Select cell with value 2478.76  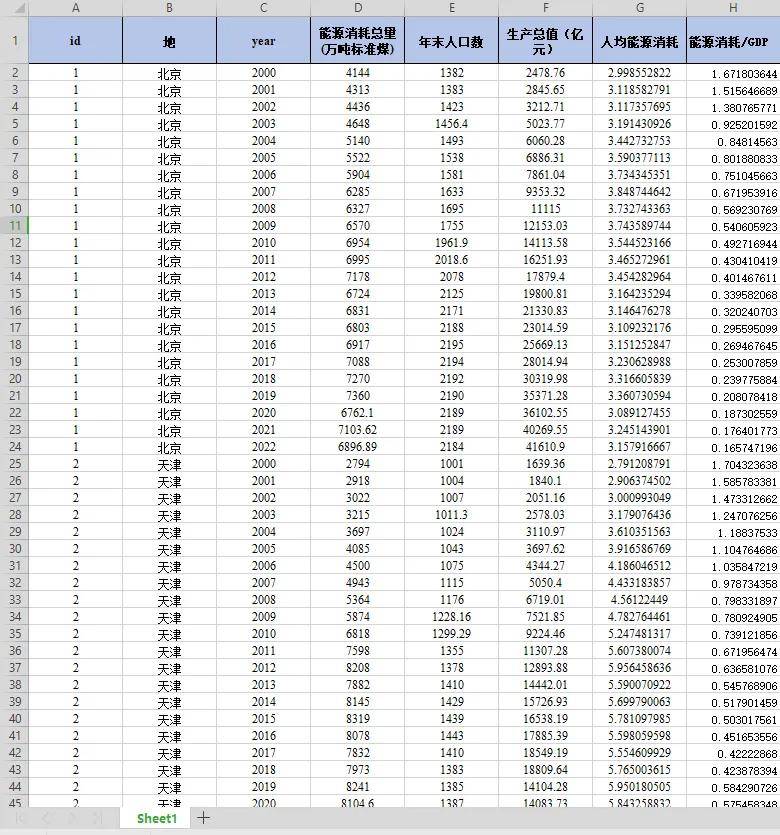coord(546,72)
